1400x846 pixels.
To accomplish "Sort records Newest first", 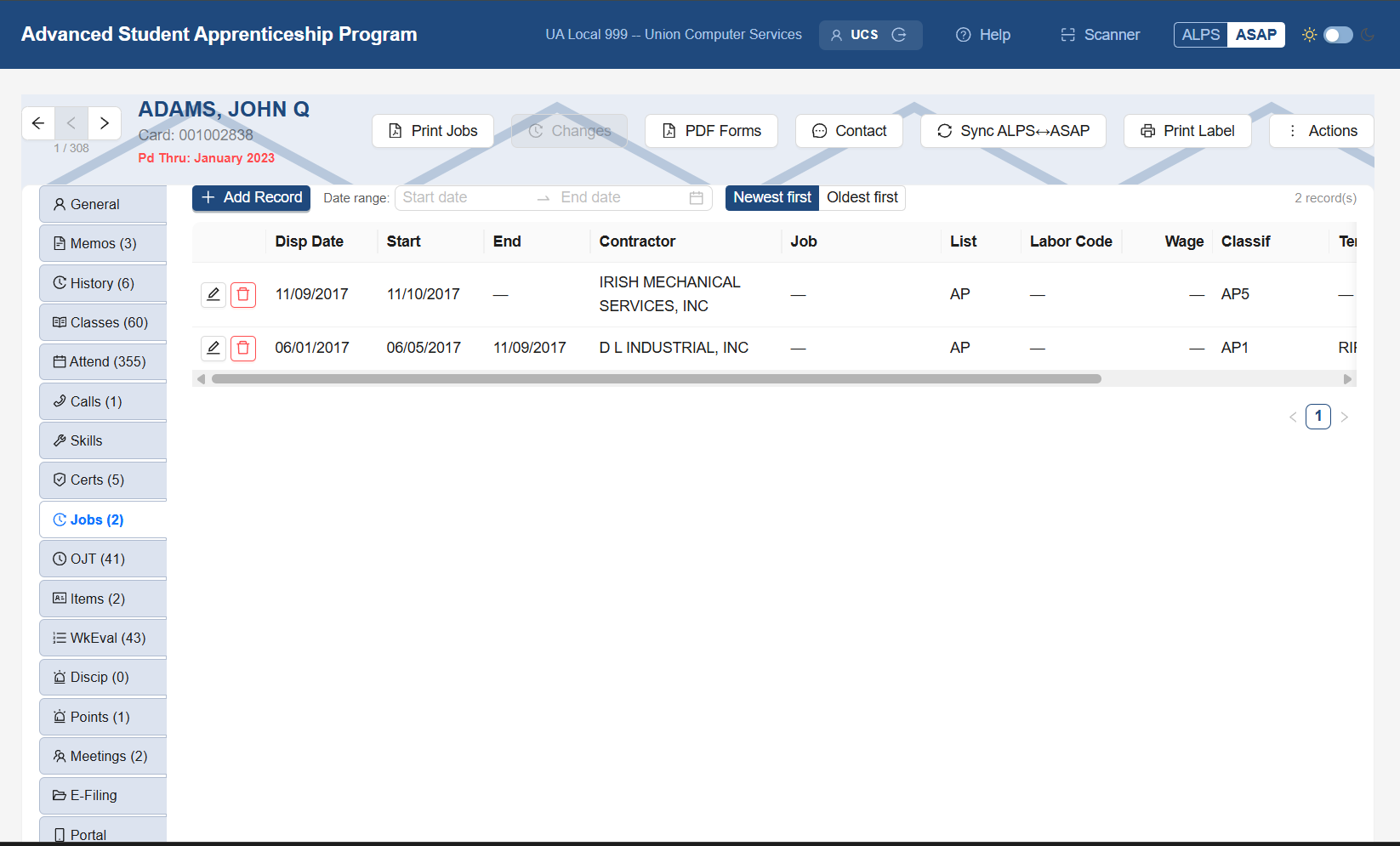I will [772, 197].
